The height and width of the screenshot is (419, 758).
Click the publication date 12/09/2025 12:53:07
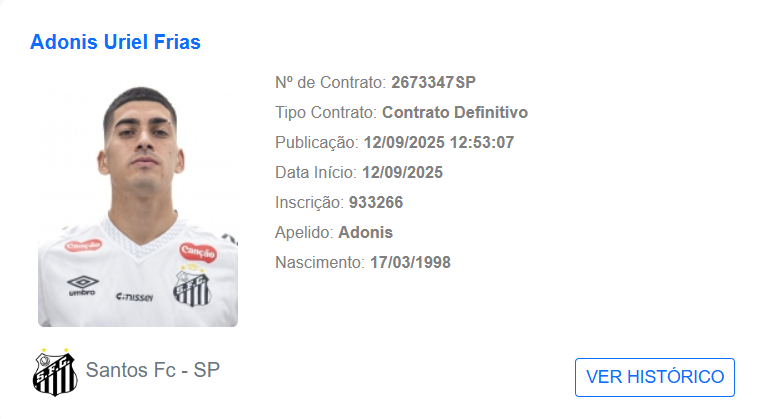[x=438, y=143]
